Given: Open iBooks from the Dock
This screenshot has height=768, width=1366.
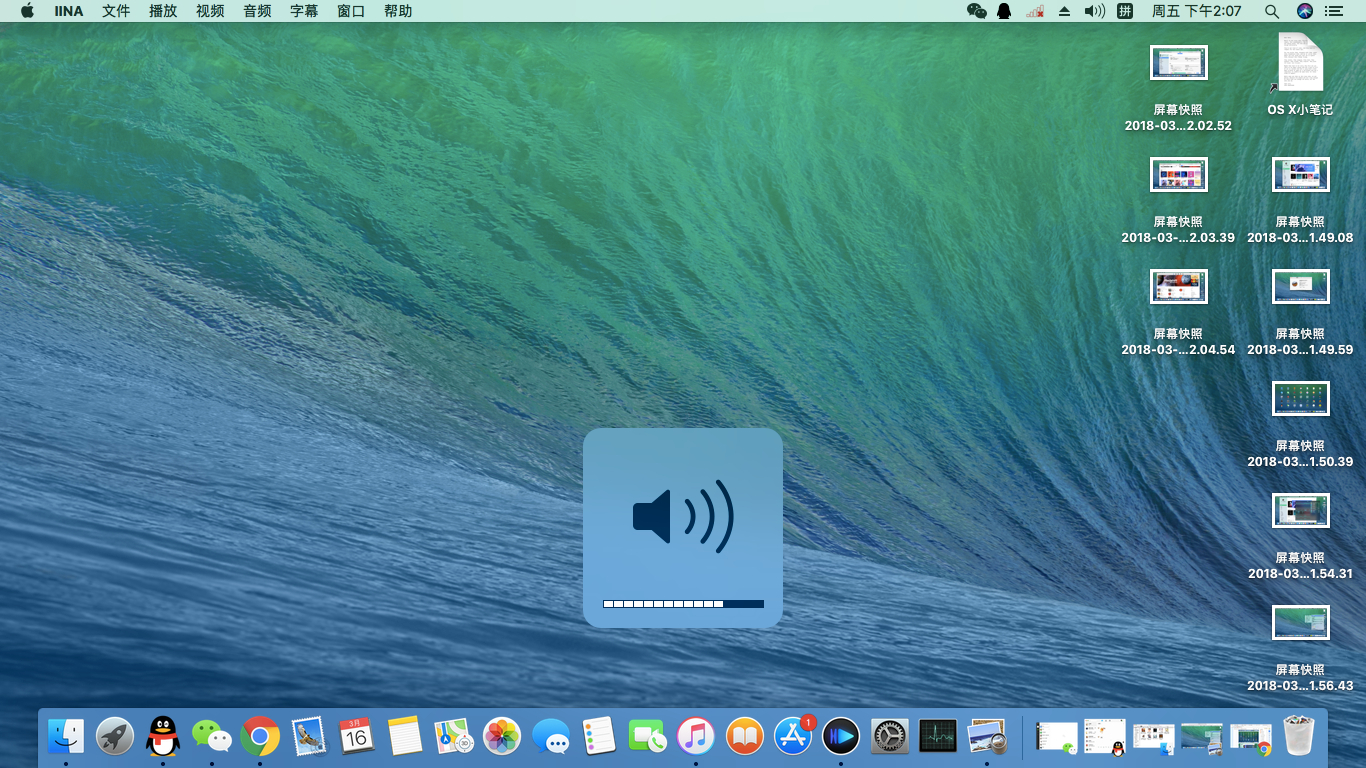Looking at the screenshot, I should point(745,737).
